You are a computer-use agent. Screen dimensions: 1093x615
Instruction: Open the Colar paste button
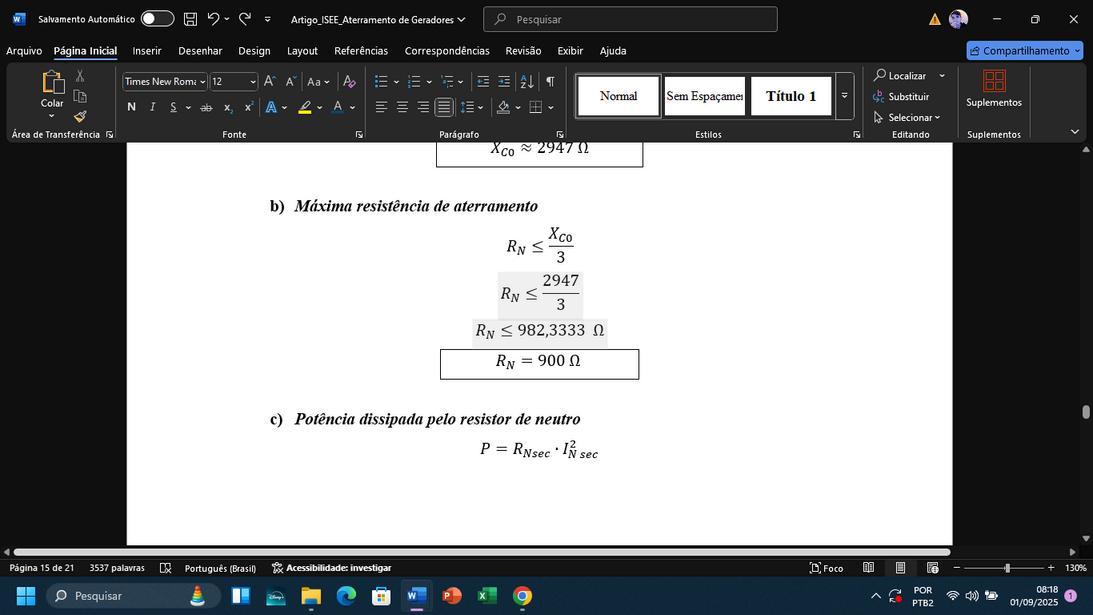click(52, 91)
